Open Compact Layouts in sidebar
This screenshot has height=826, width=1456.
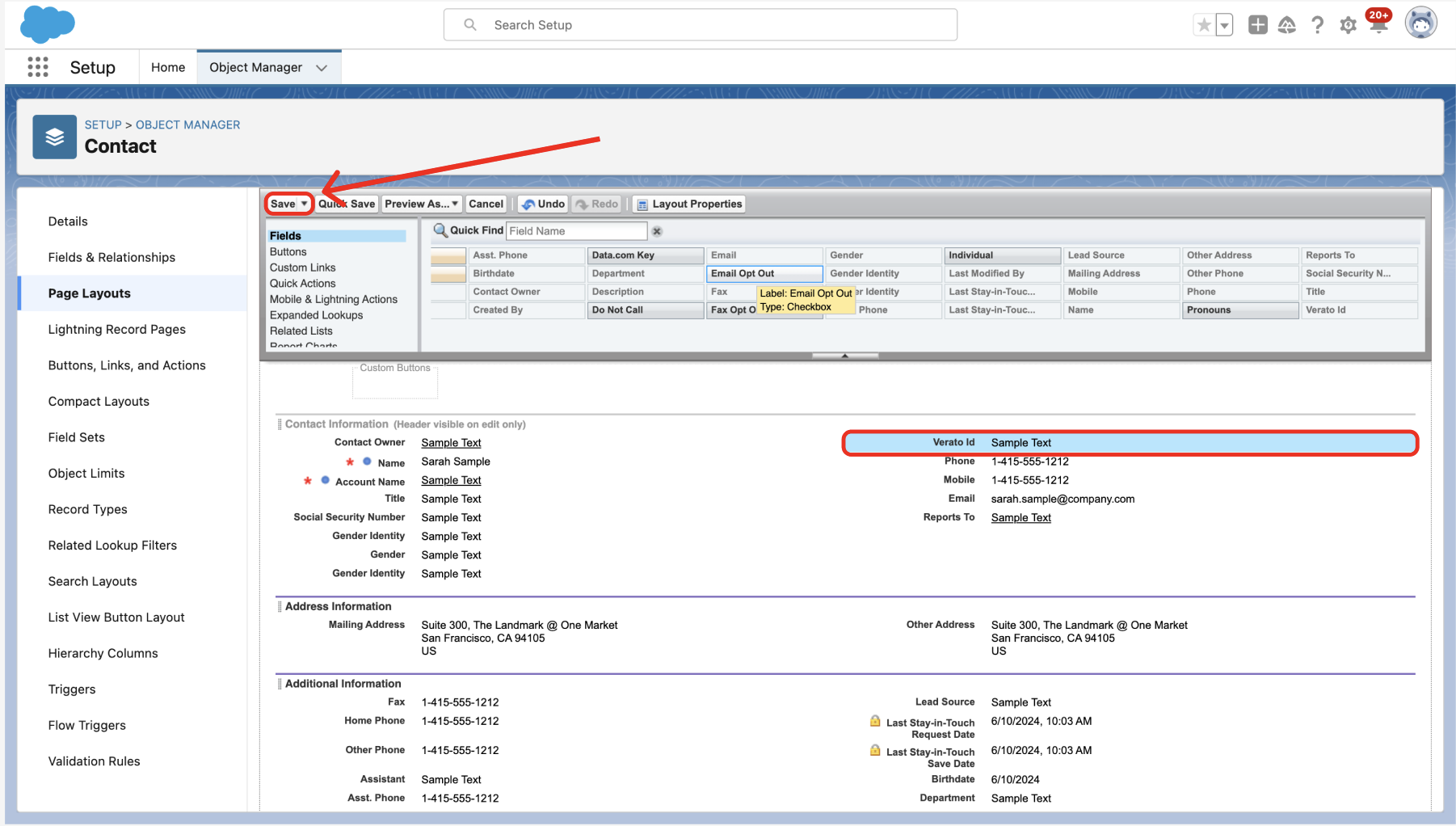point(99,401)
